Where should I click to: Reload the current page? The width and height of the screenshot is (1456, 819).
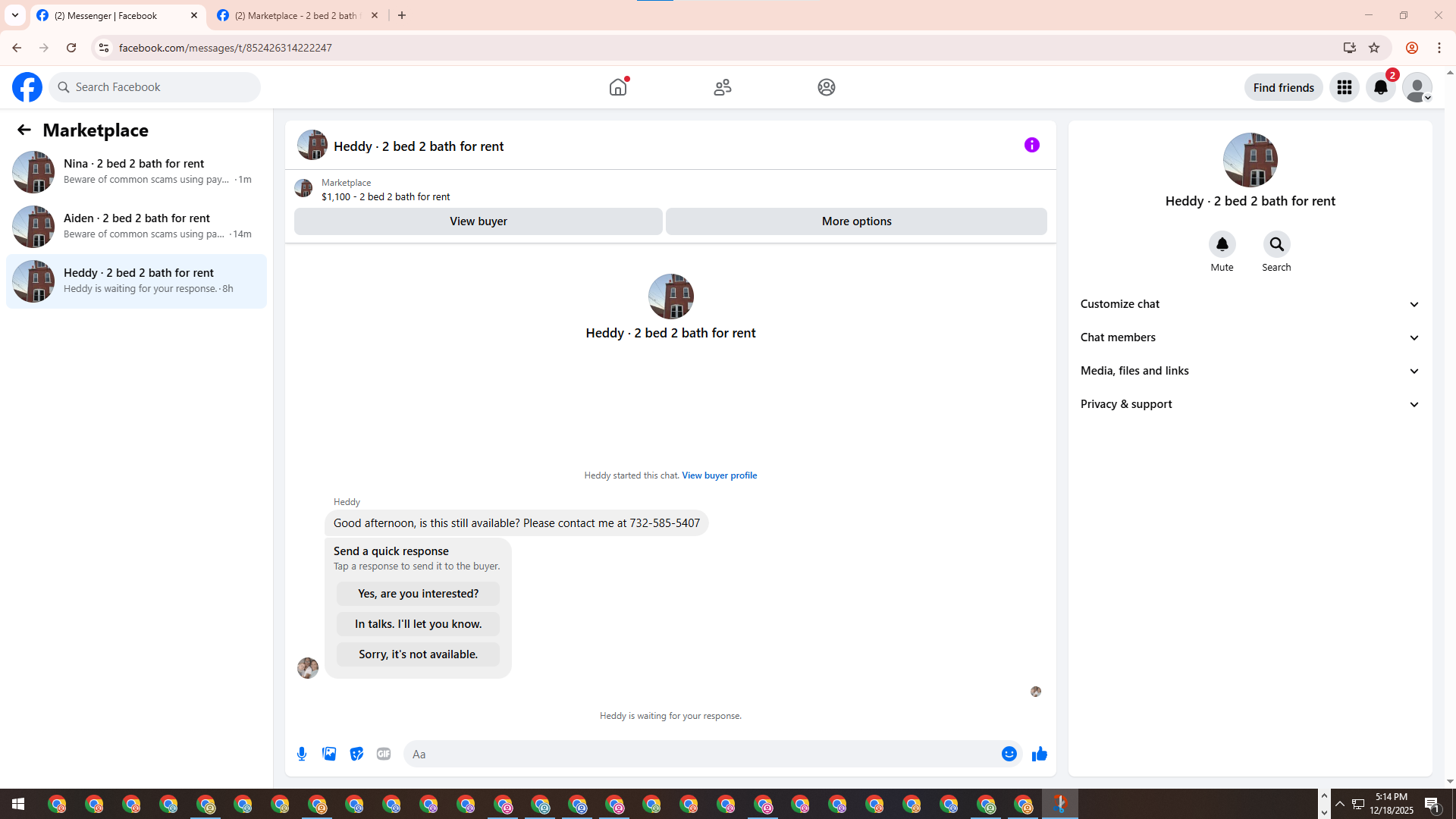point(71,48)
